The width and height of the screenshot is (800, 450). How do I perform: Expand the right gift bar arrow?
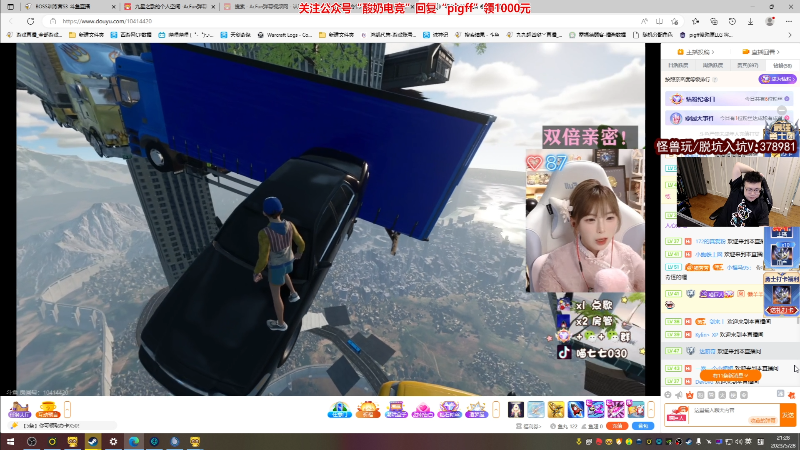(x=651, y=410)
